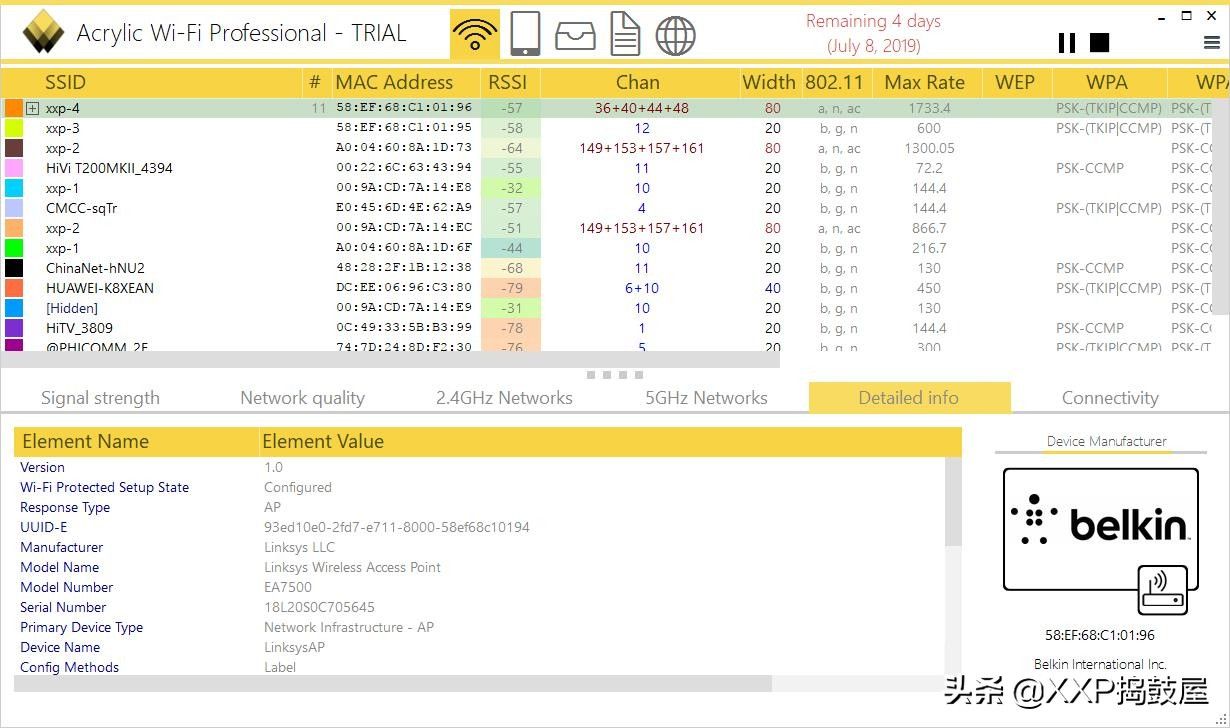
Task: Click the orange color swatch for xxp-4
Action: coord(14,108)
